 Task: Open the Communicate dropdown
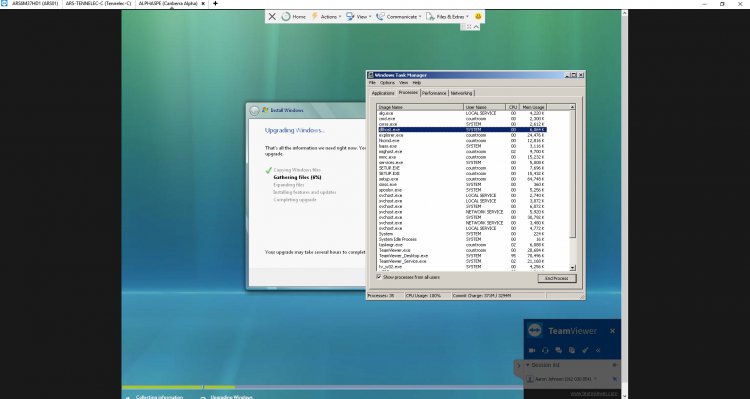398,17
